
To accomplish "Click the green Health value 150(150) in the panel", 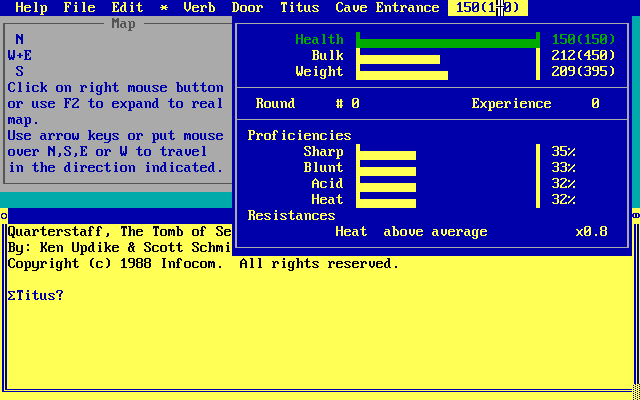I will coord(583,40).
